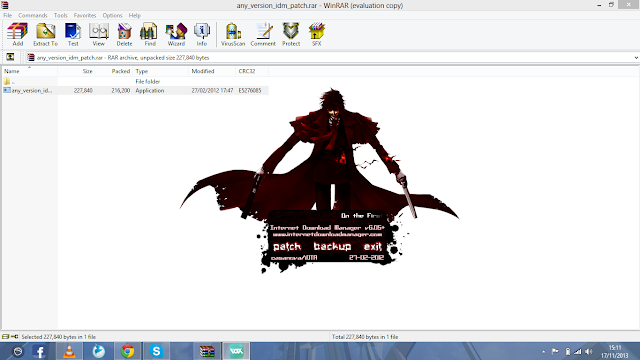
Task: Select any_version_id... application file
Action: (x=28, y=91)
